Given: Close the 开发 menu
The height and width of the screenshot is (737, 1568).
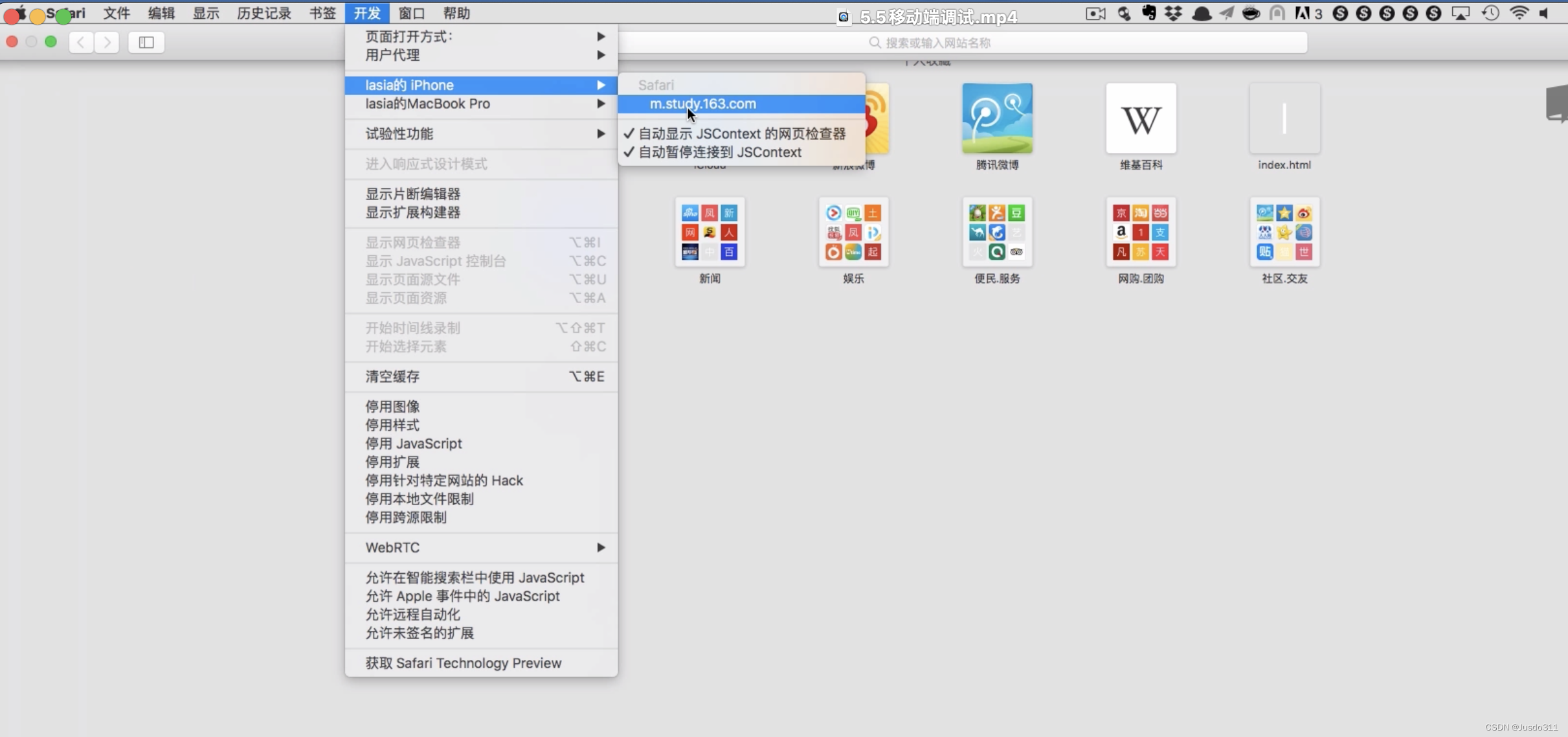Looking at the screenshot, I should pyautogui.click(x=367, y=13).
